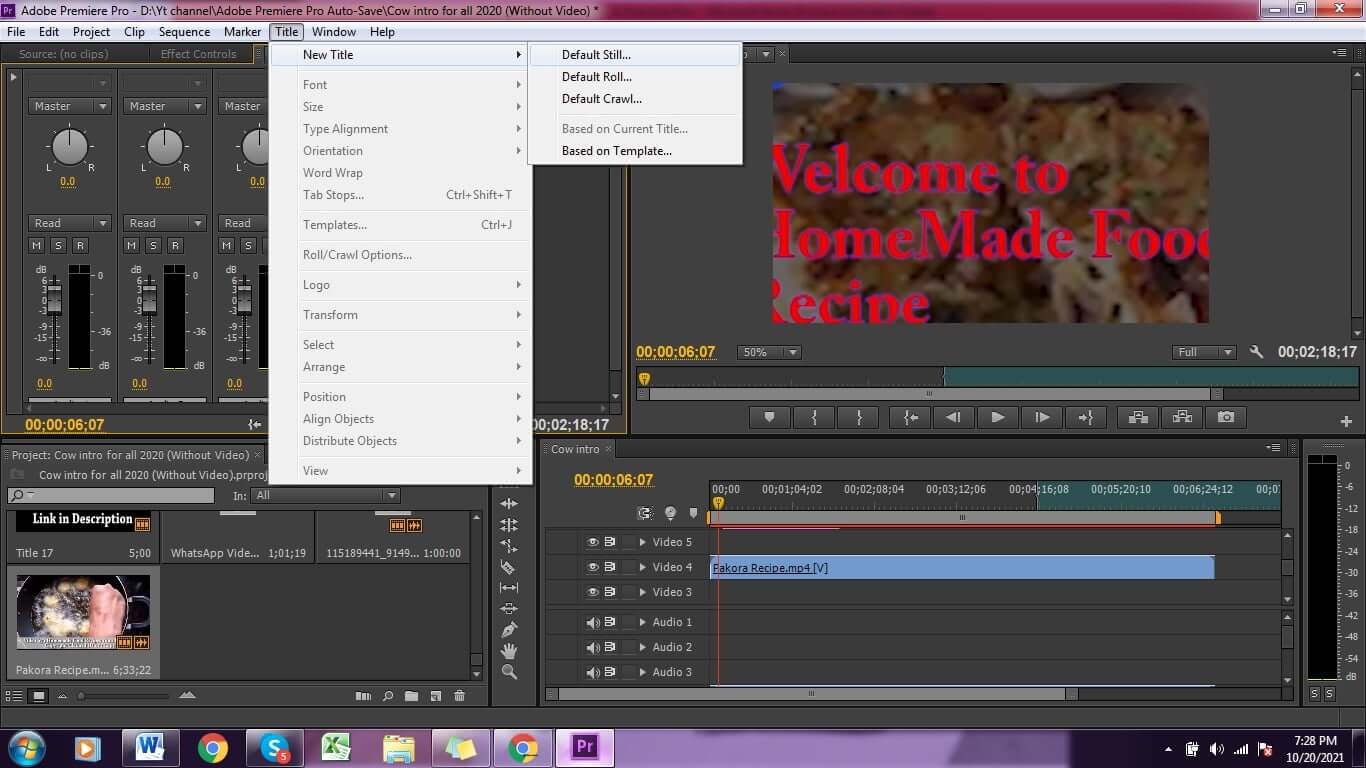
Task: Click the project search field
Action: 111,495
